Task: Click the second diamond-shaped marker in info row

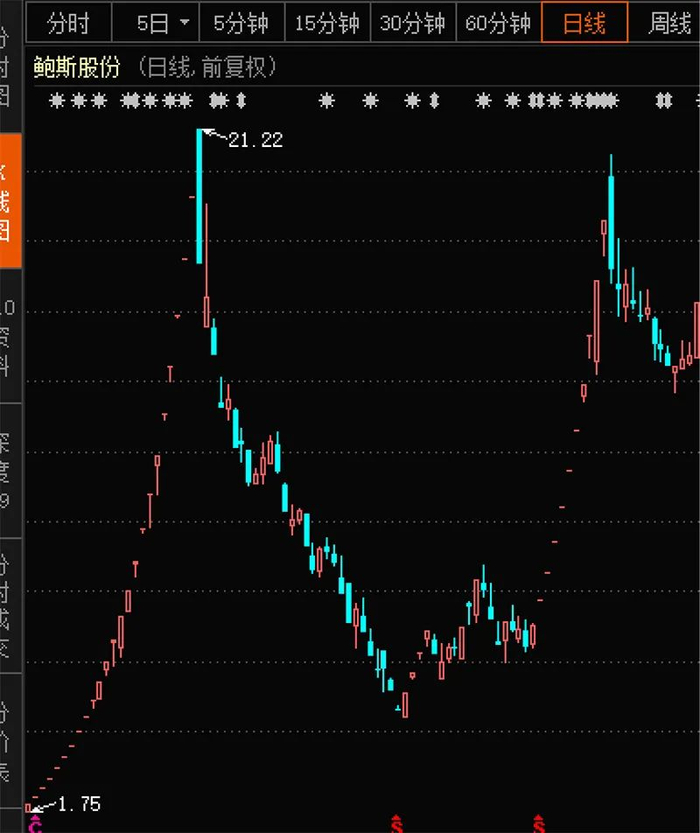Action: tap(434, 100)
